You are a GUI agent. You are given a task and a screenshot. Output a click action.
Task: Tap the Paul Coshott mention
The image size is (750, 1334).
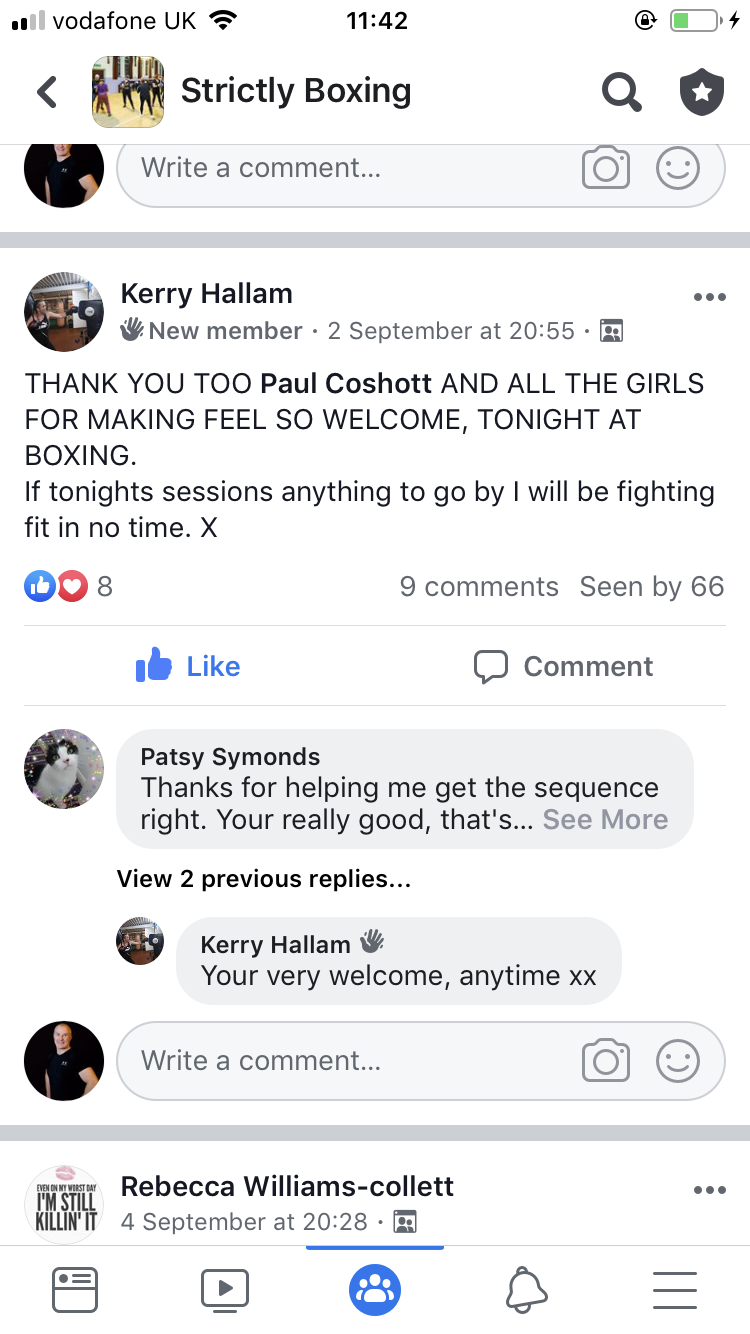(x=347, y=384)
